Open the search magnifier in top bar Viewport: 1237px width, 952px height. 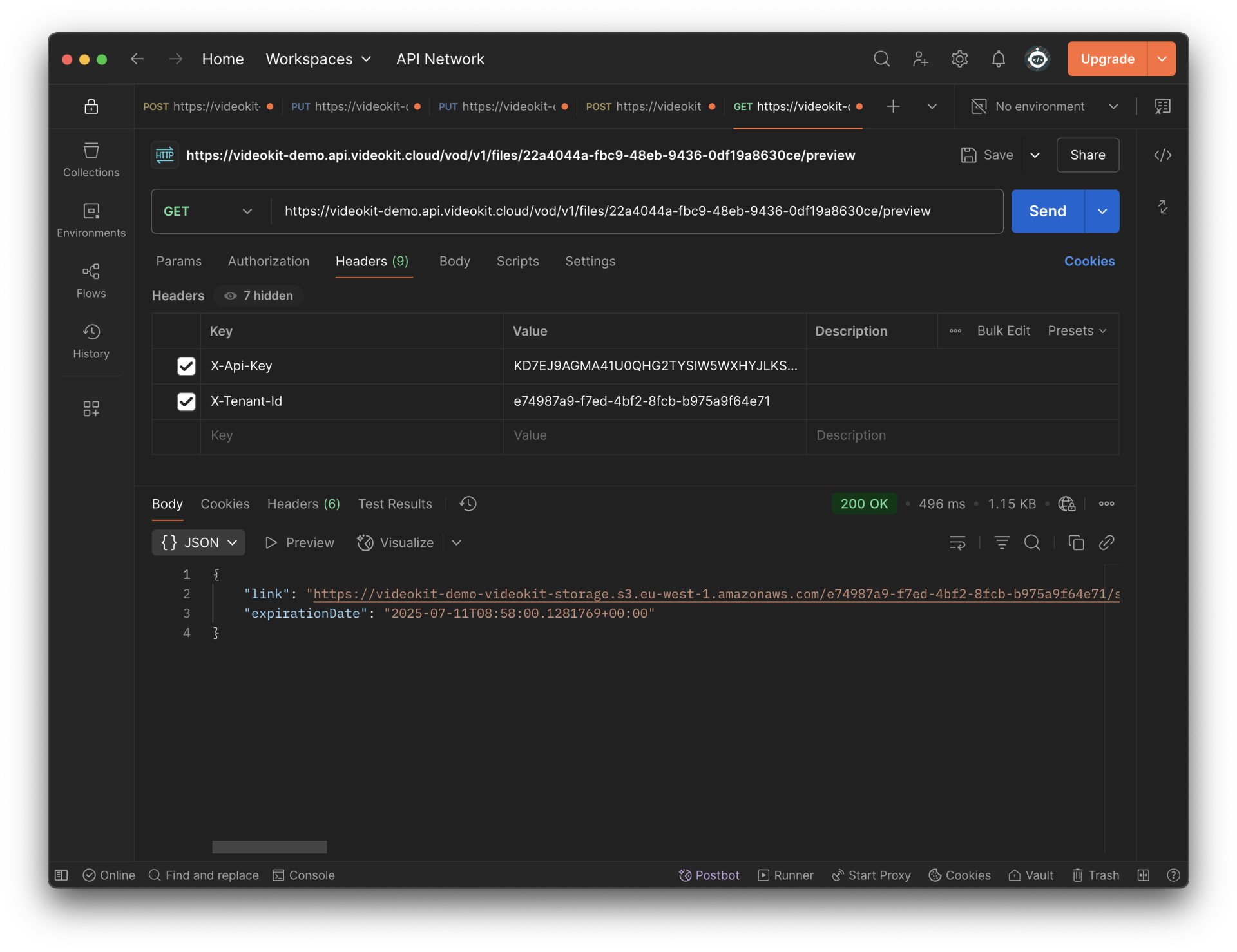tap(881, 59)
